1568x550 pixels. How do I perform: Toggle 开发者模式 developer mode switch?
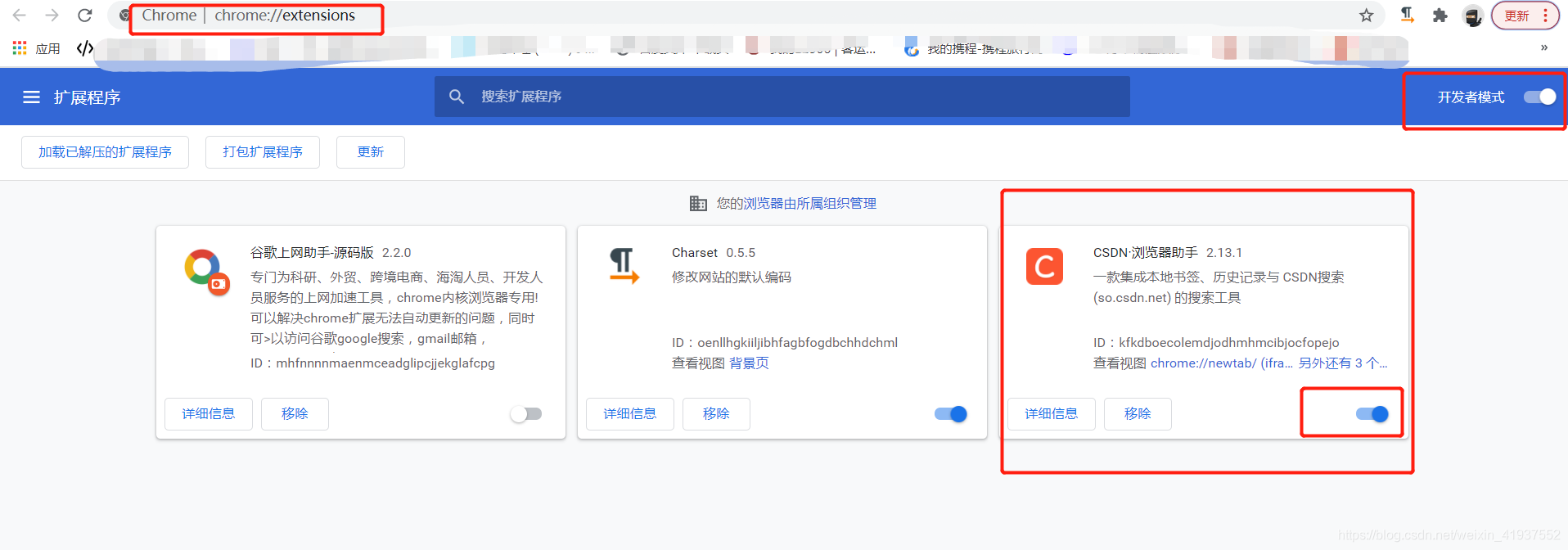1539,97
